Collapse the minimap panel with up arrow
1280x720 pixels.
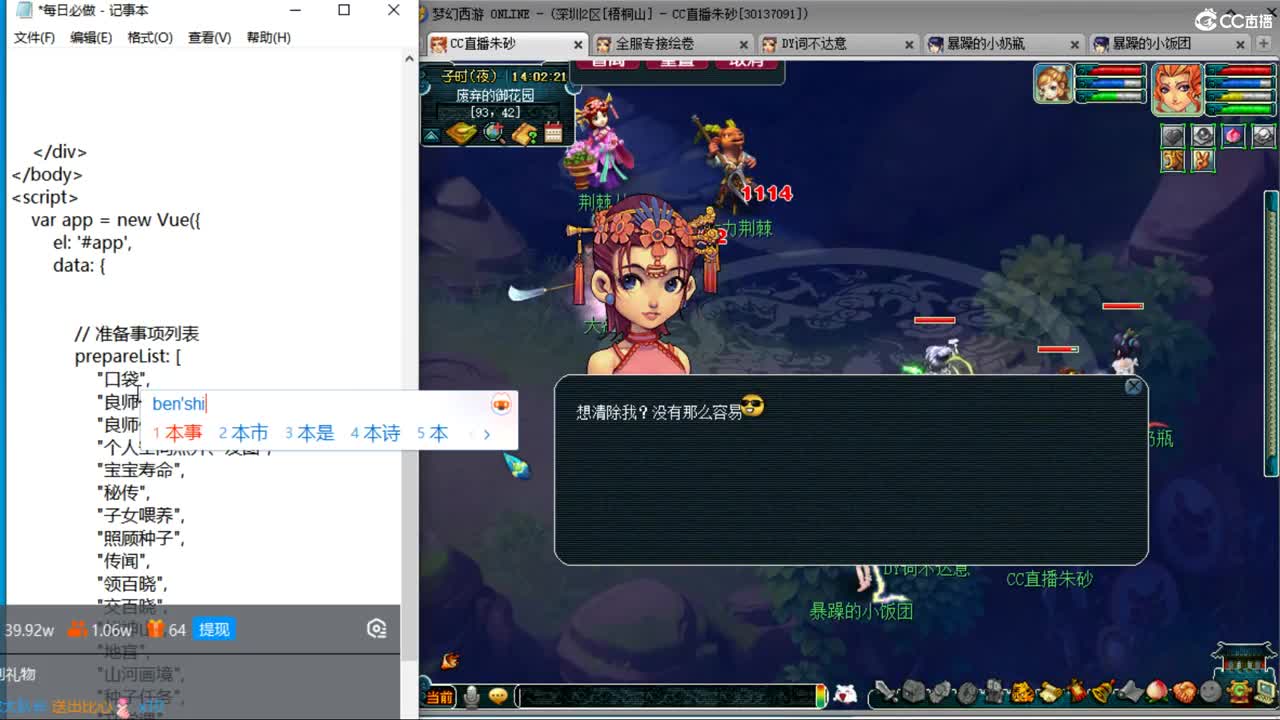(x=431, y=135)
